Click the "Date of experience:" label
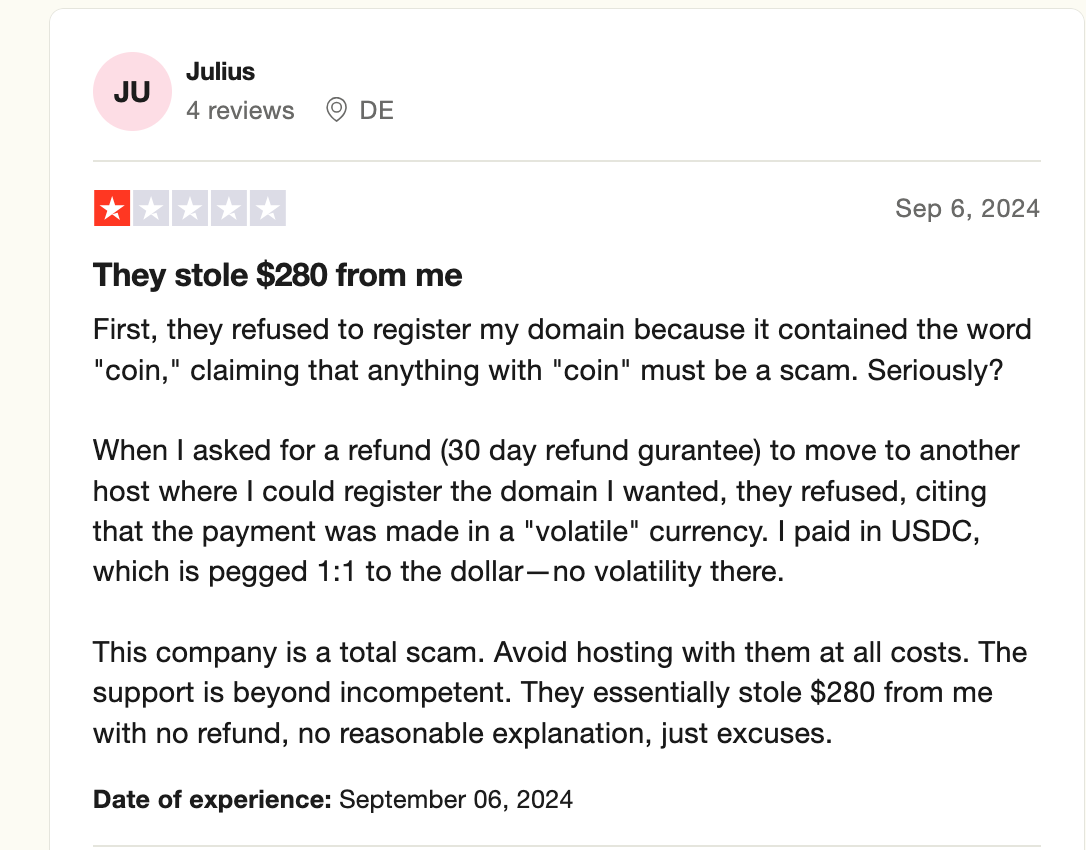1086x850 pixels. 212,799
